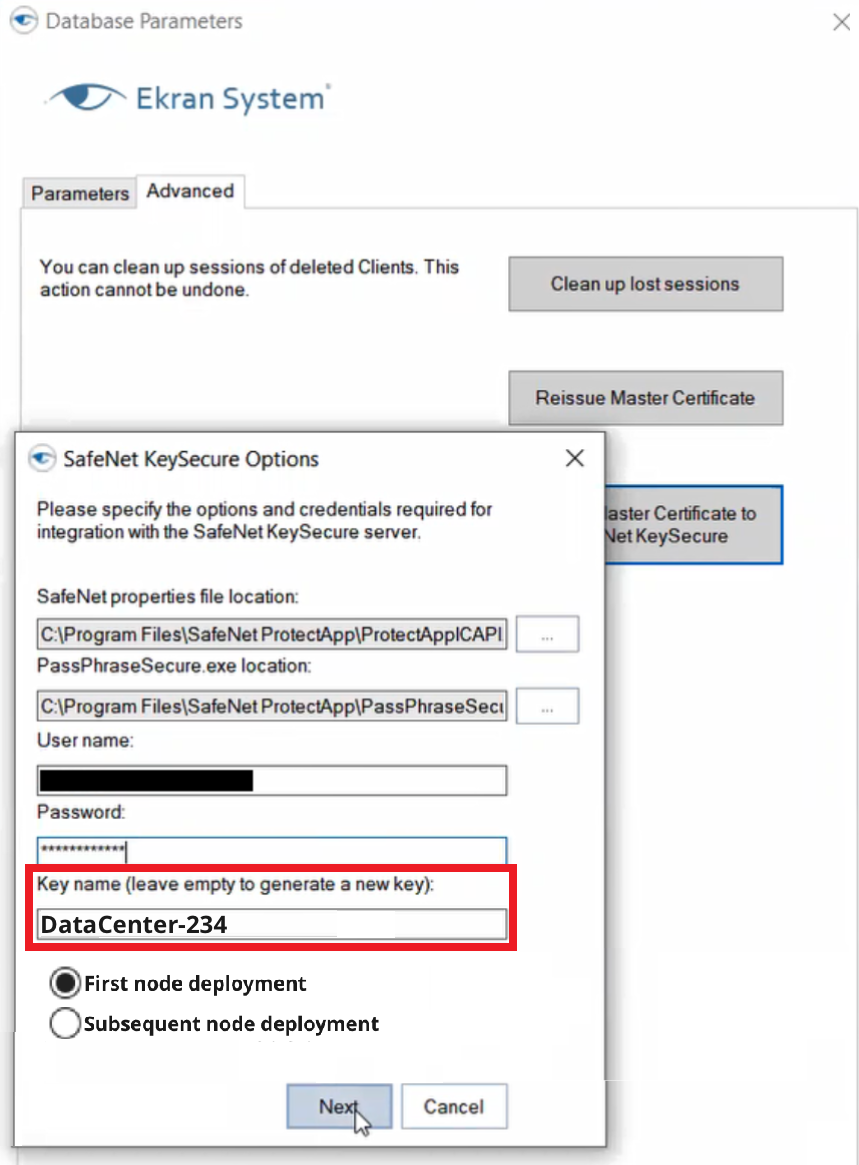Open the Advanced tab
The width and height of the screenshot is (859, 1165).
[x=190, y=191]
